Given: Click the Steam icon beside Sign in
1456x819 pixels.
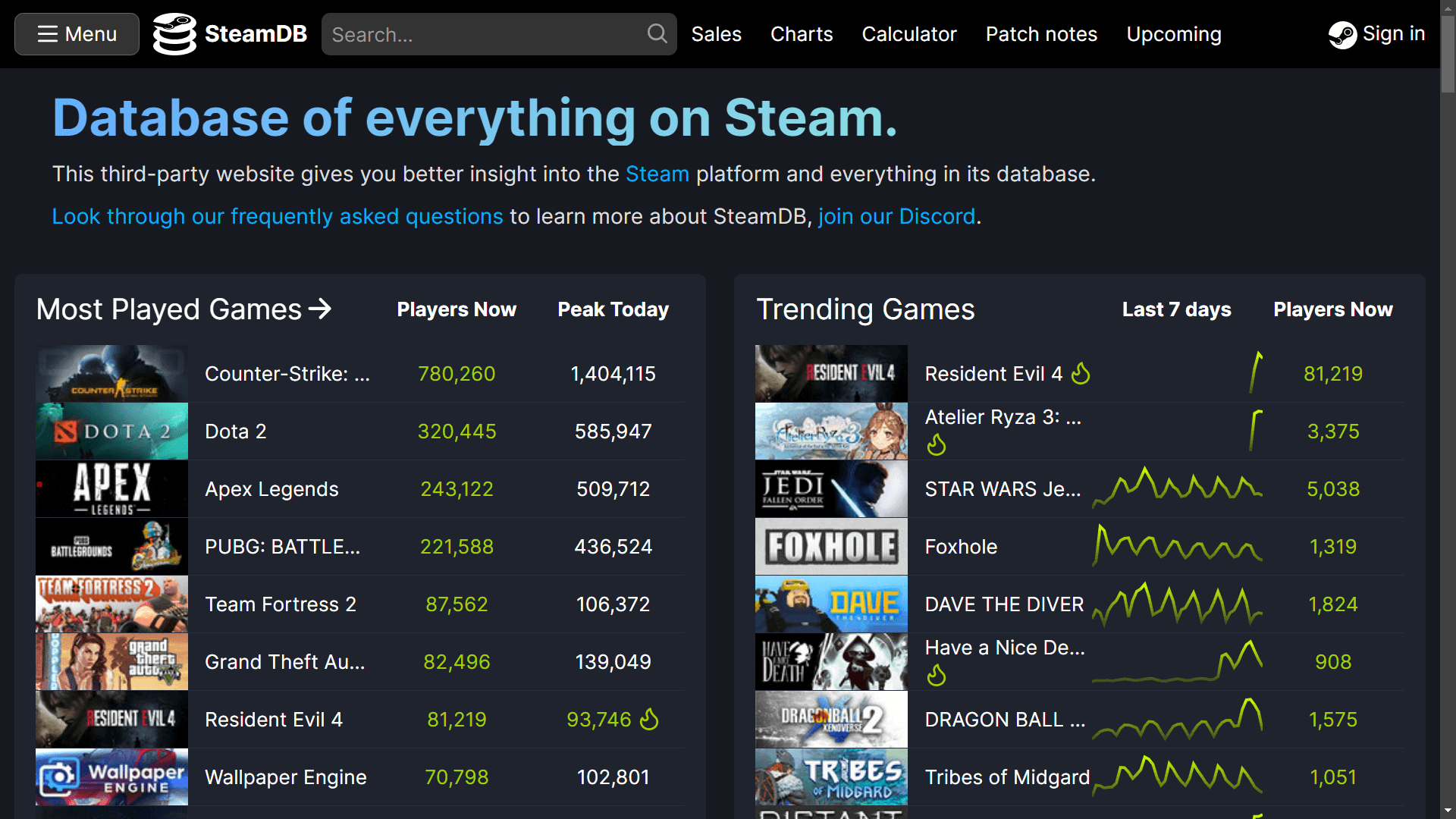Looking at the screenshot, I should [x=1343, y=35].
